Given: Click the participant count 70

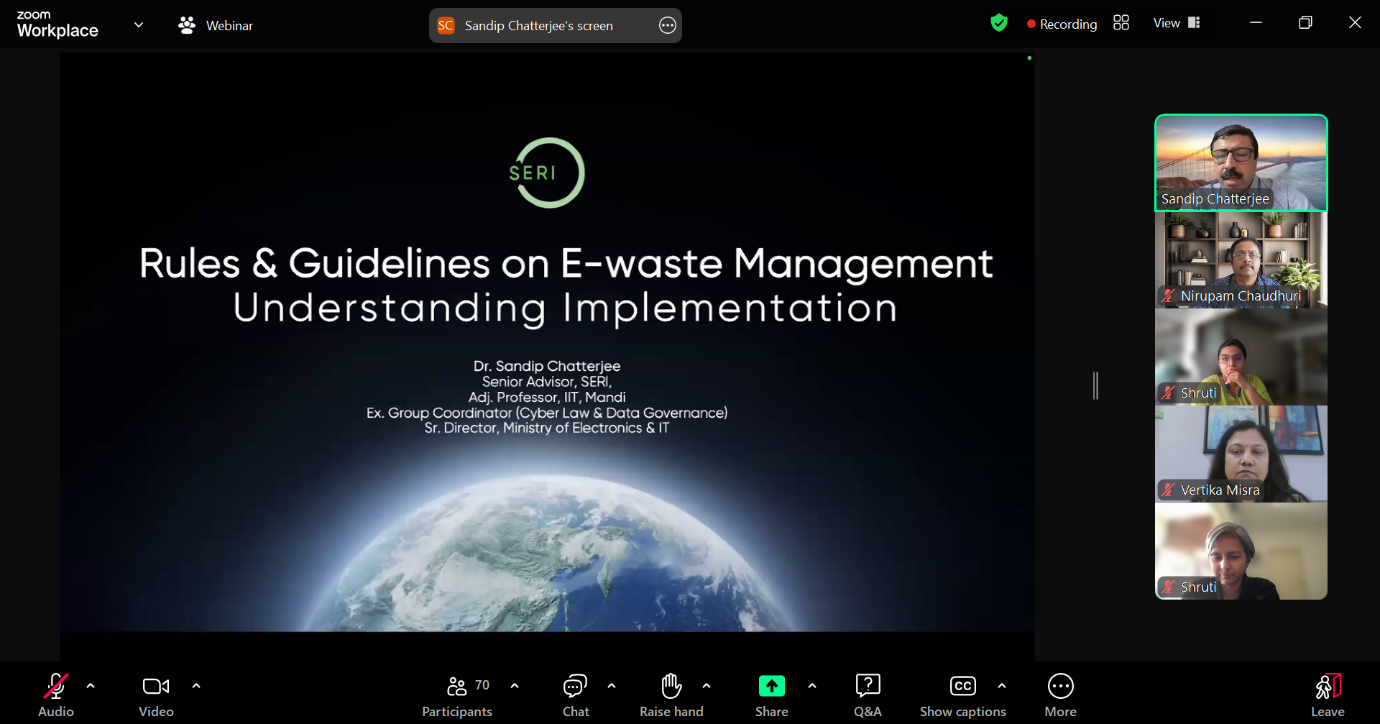Looking at the screenshot, I should tap(482, 685).
